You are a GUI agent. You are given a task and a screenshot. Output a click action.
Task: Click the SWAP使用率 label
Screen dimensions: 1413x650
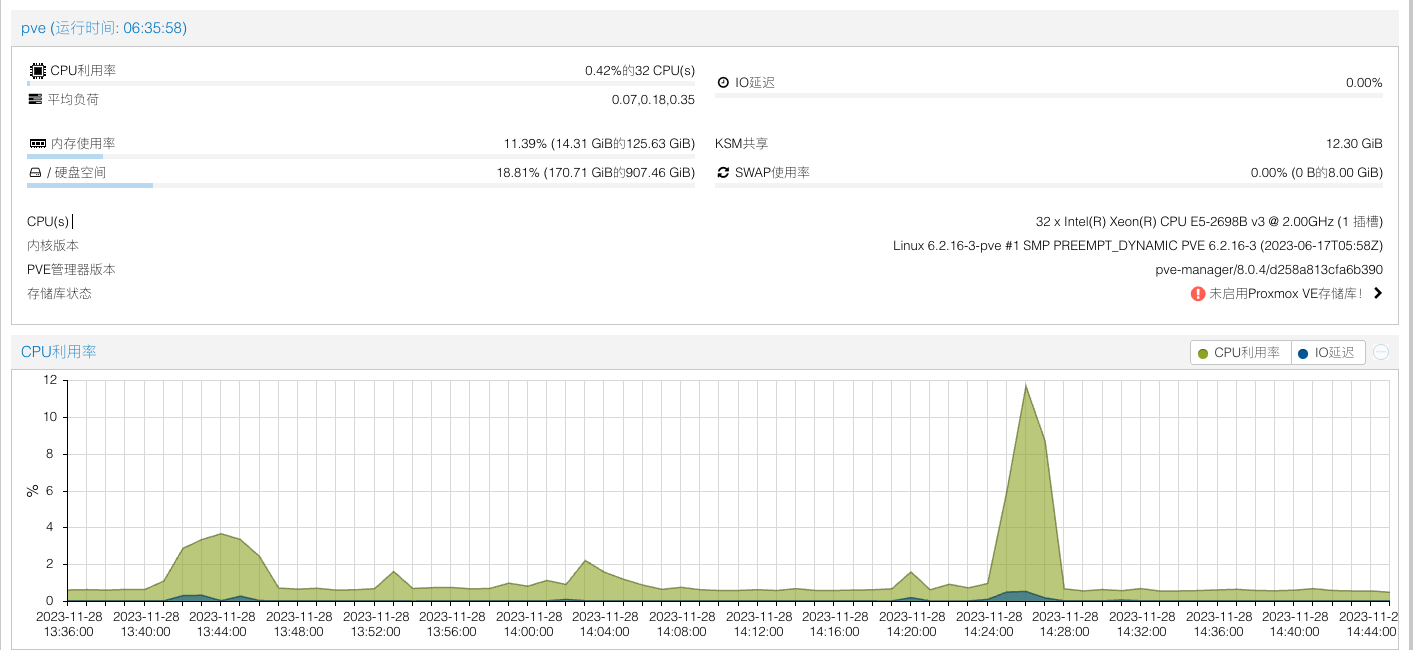click(772, 173)
